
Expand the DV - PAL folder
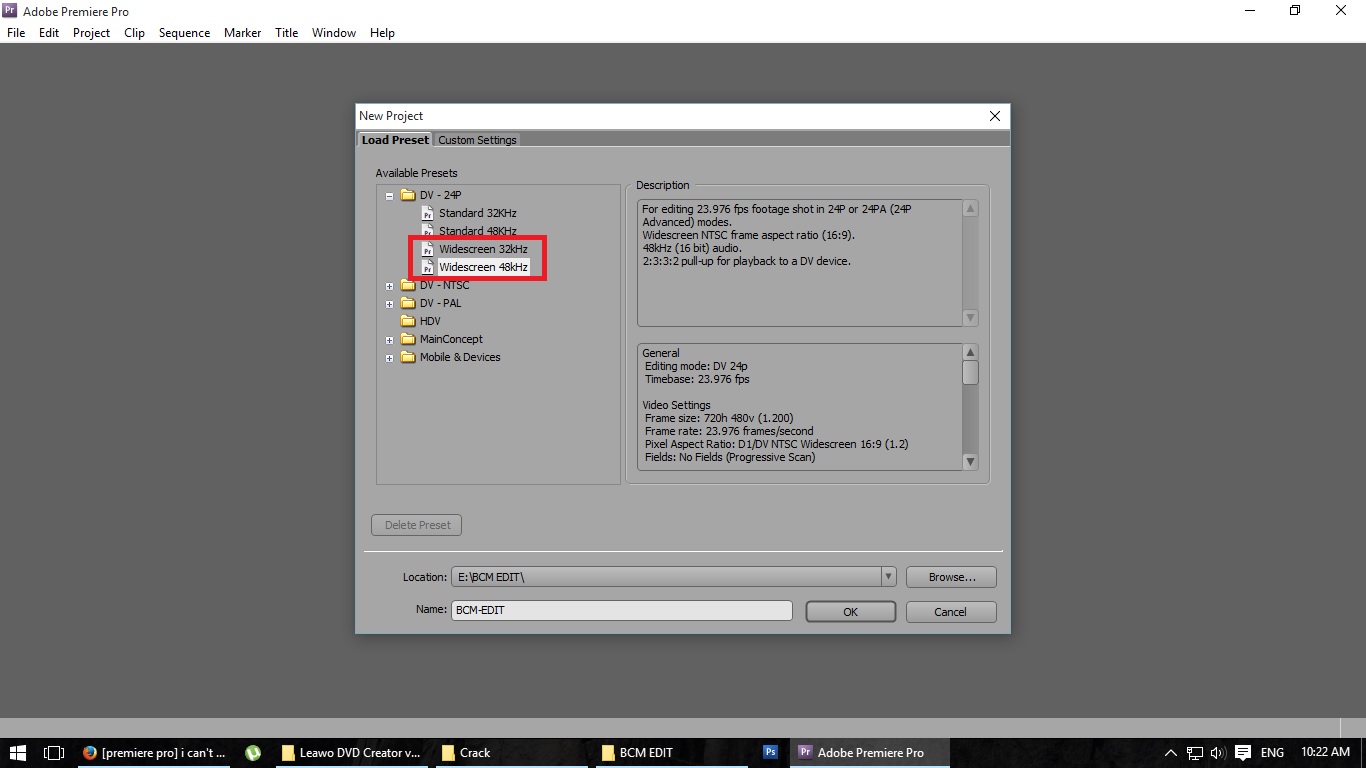(389, 304)
